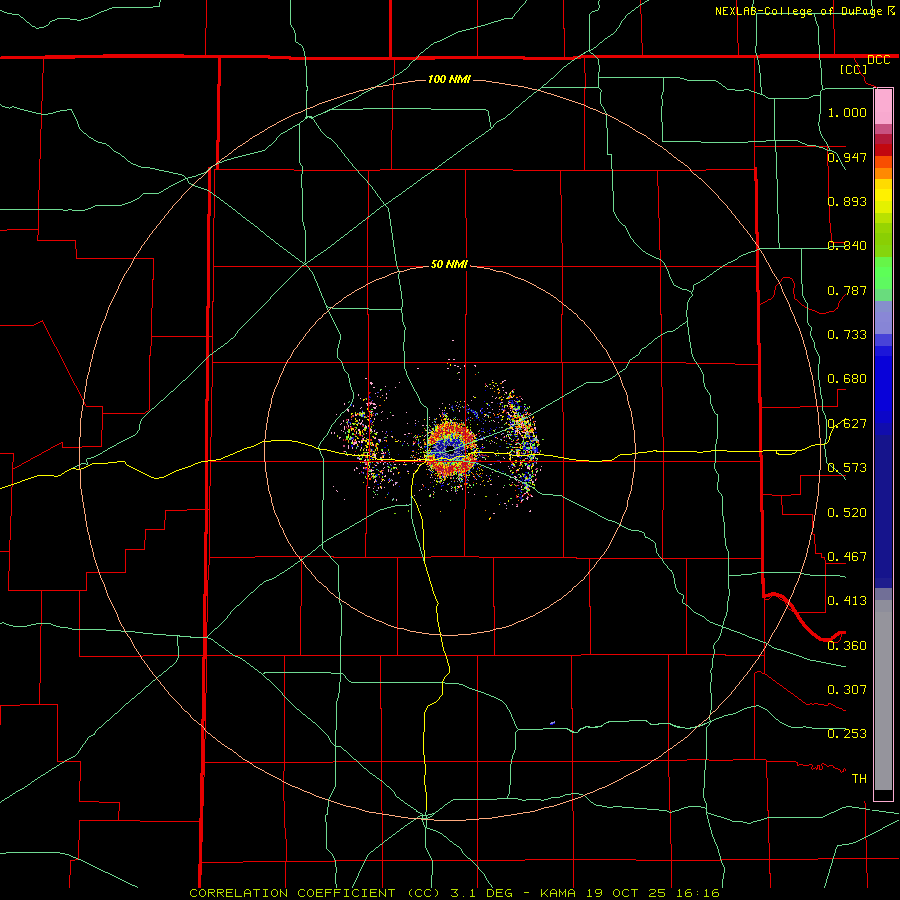Select the 0.413 scale value
This screenshot has height=900, width=900.
(x=847, y=601)
